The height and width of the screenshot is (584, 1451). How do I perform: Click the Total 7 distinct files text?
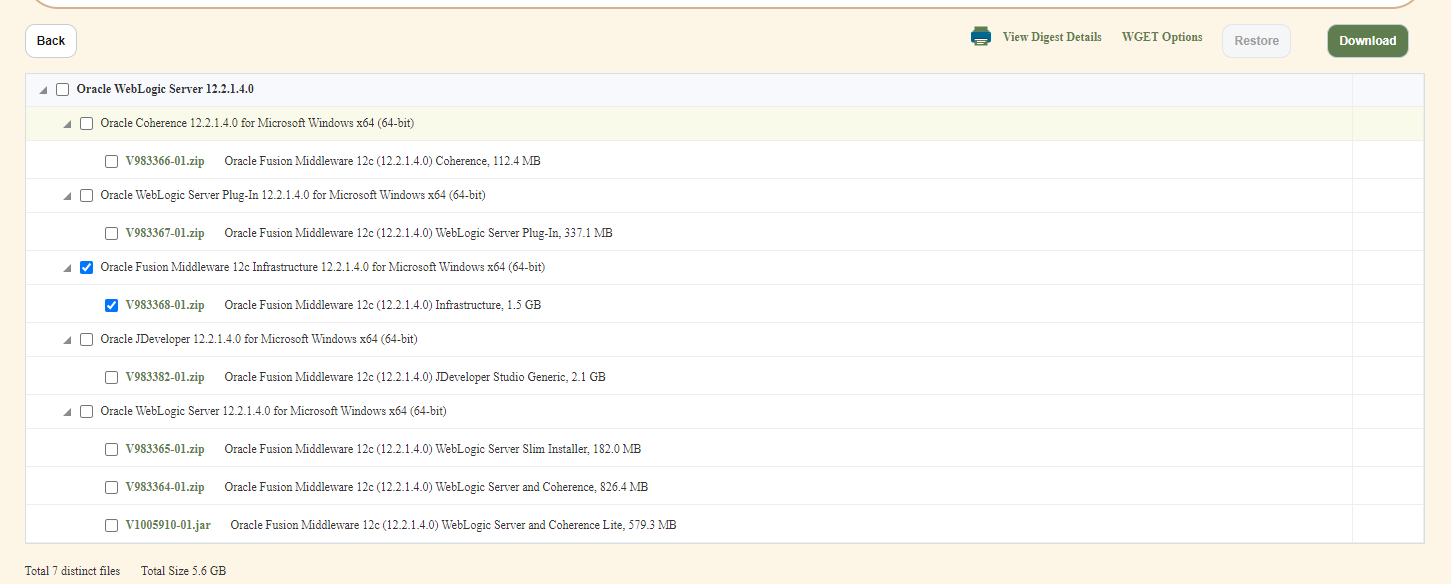pos(72,571)
